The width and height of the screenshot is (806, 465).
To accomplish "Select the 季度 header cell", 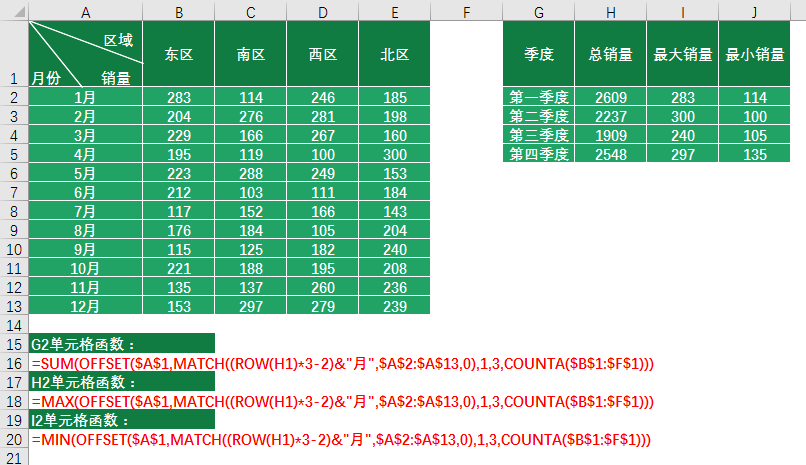I will click(x=538, y=53).
